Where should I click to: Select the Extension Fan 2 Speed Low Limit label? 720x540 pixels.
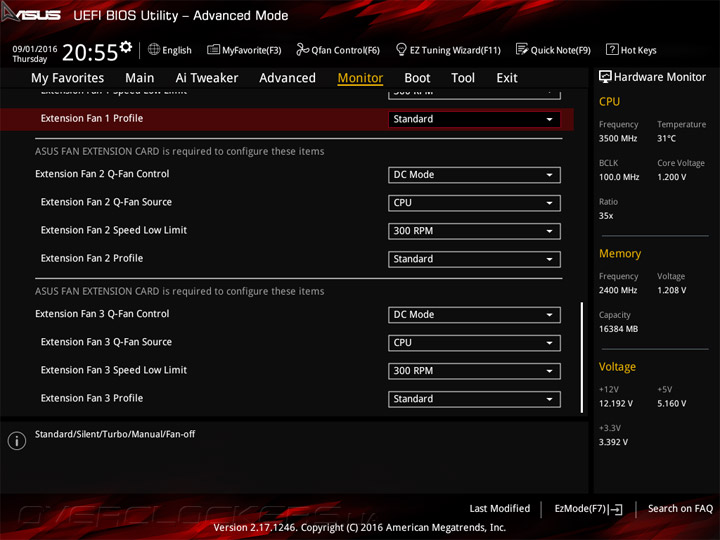[114, 230]
